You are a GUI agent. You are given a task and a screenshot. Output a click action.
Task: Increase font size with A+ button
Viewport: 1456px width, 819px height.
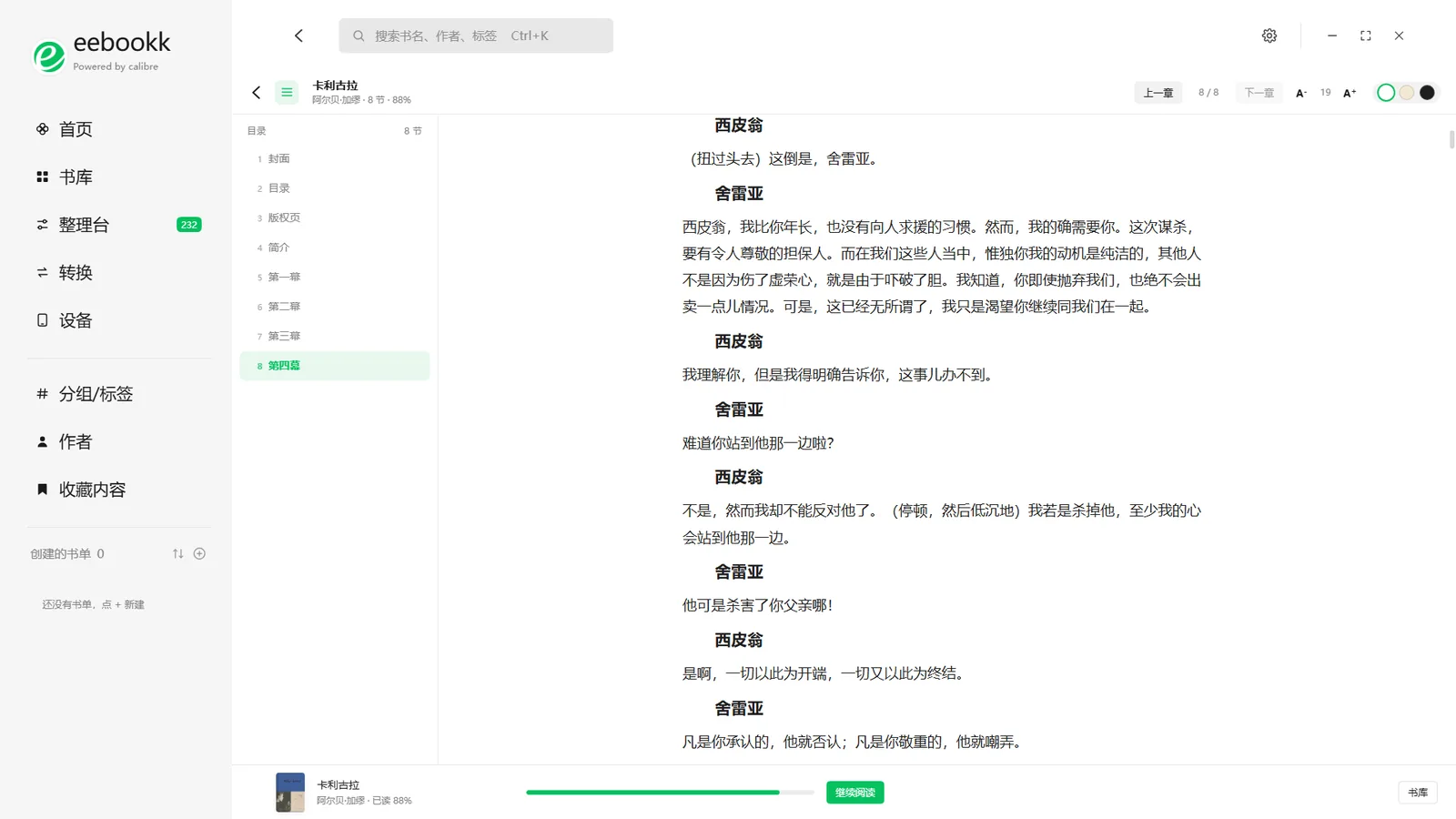(1350, 93)
